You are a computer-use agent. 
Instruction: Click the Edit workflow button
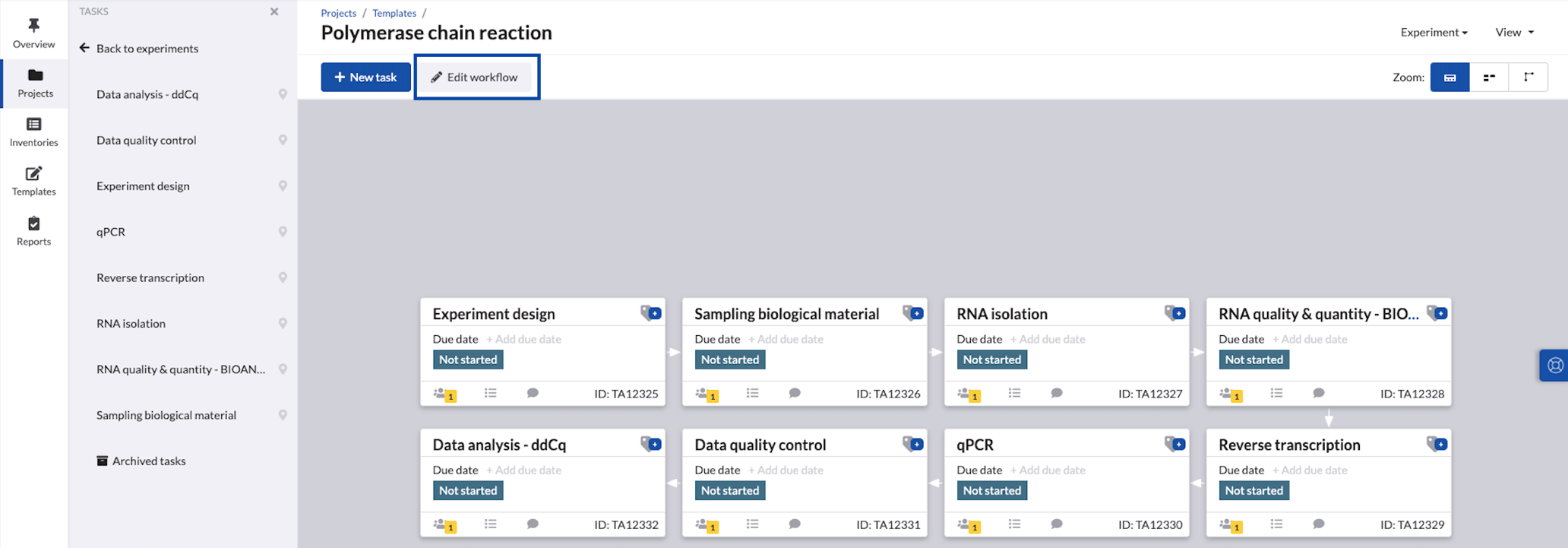point(476,78)
